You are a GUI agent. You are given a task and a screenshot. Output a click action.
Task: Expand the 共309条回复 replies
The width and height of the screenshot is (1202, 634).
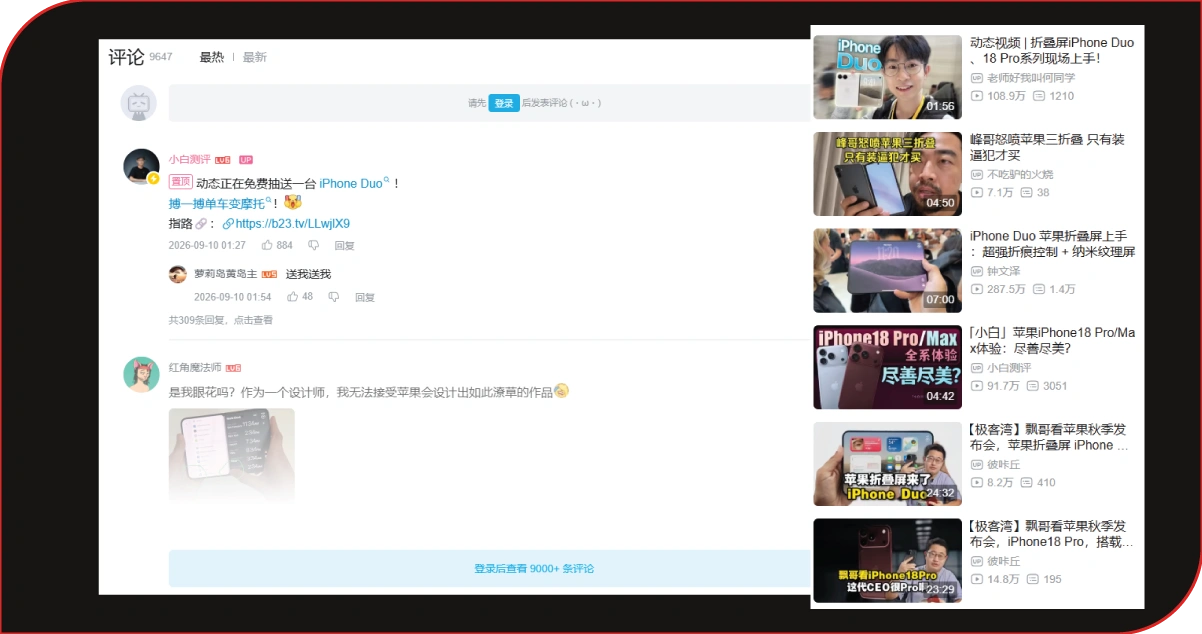220,320
